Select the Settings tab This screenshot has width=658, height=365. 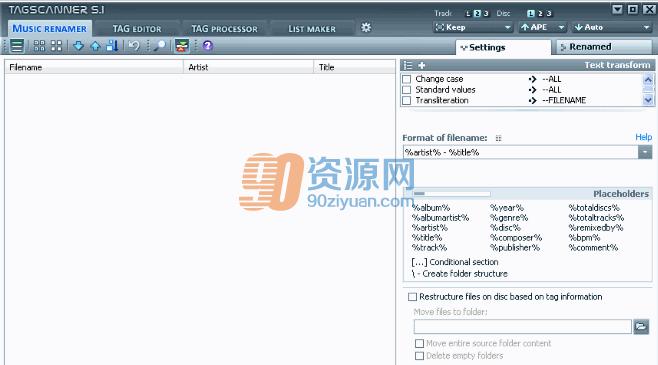tap(503, 47)
